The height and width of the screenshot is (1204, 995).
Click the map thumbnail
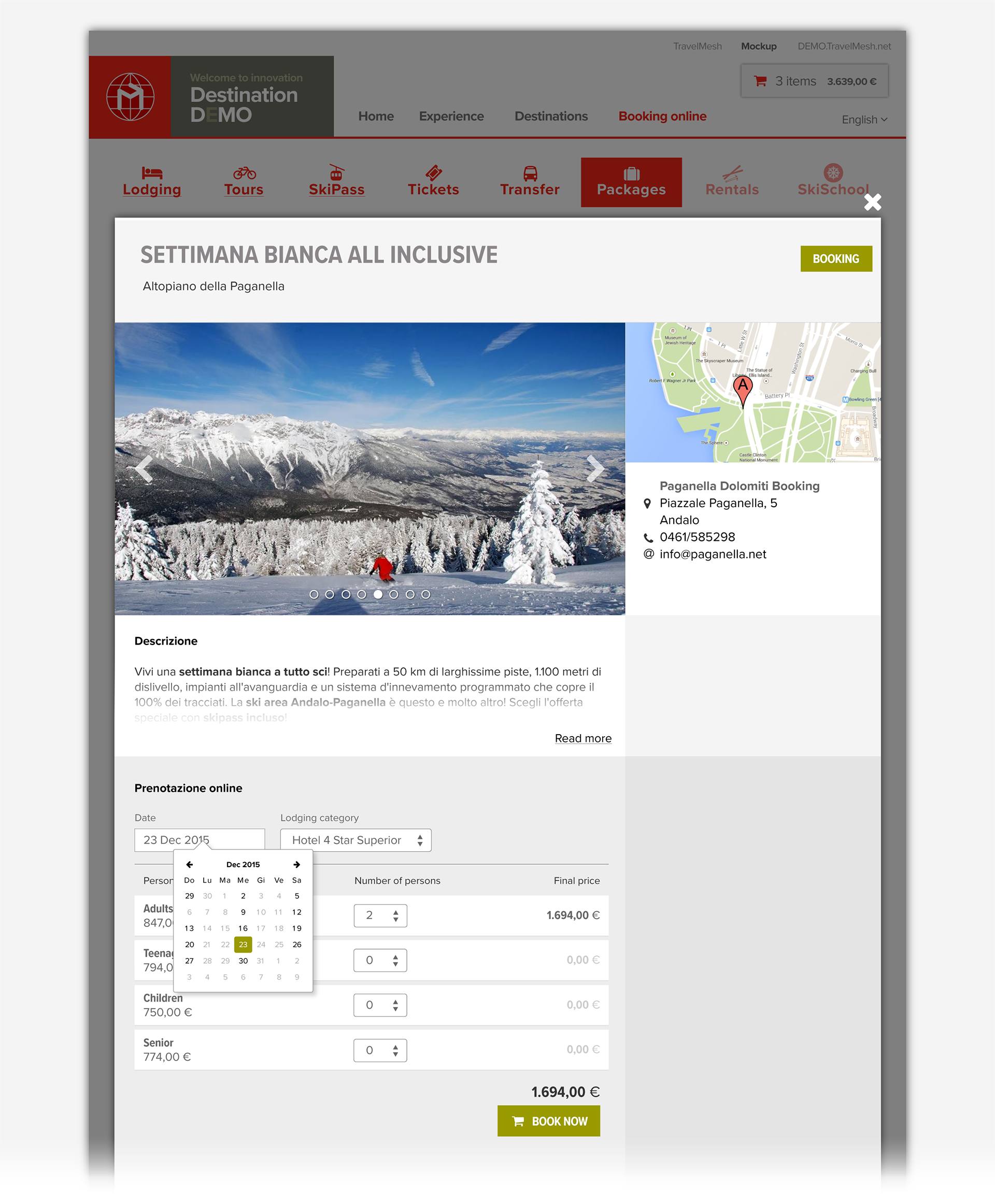pyautogui.click(x=752, y=392)
